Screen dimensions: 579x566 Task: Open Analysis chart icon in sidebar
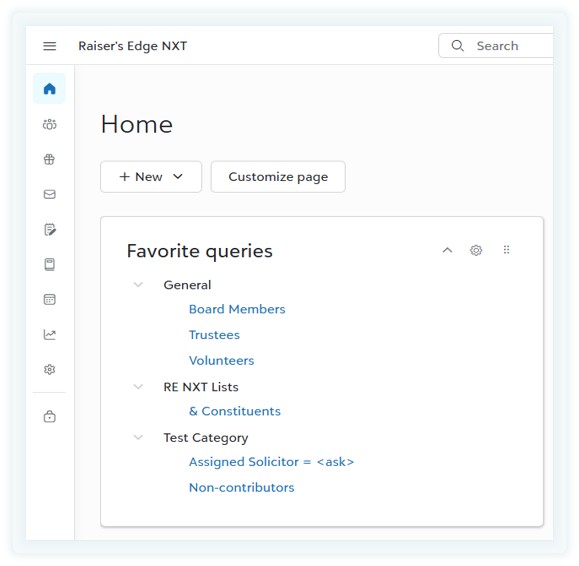(49, 335)
